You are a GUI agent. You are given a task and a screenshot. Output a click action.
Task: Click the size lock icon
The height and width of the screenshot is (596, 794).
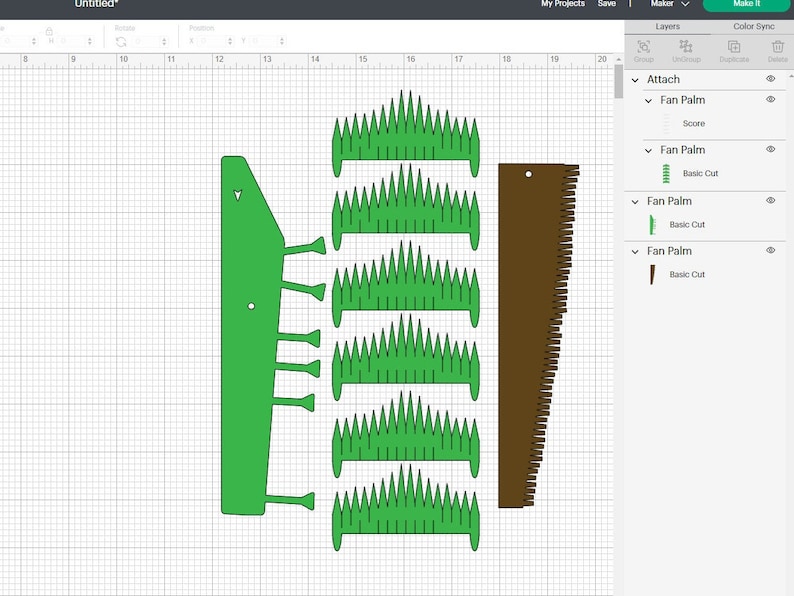(x=49, y=31)
